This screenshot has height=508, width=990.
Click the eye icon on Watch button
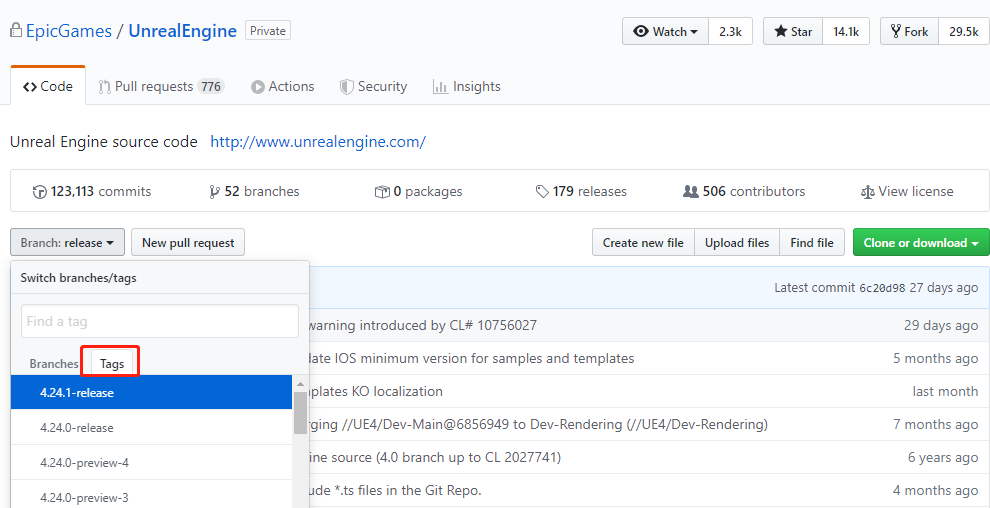(x=641, y=32)
